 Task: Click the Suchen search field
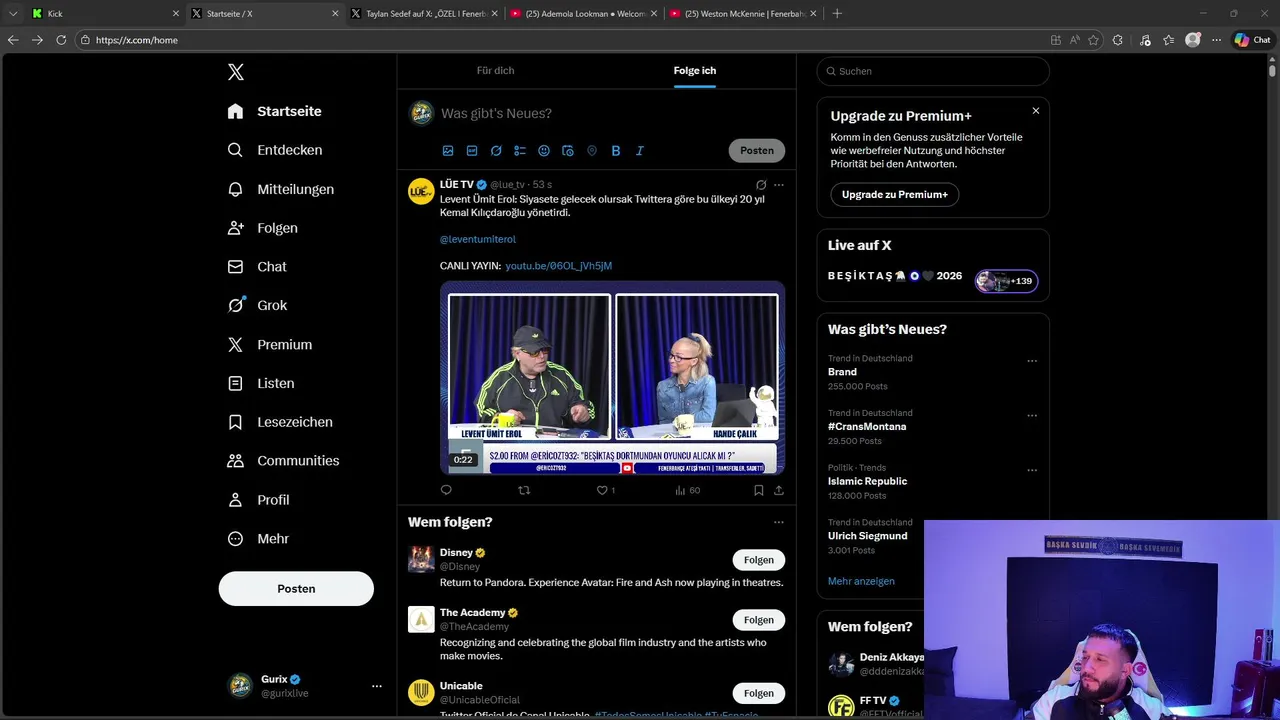tap(933, 71)
